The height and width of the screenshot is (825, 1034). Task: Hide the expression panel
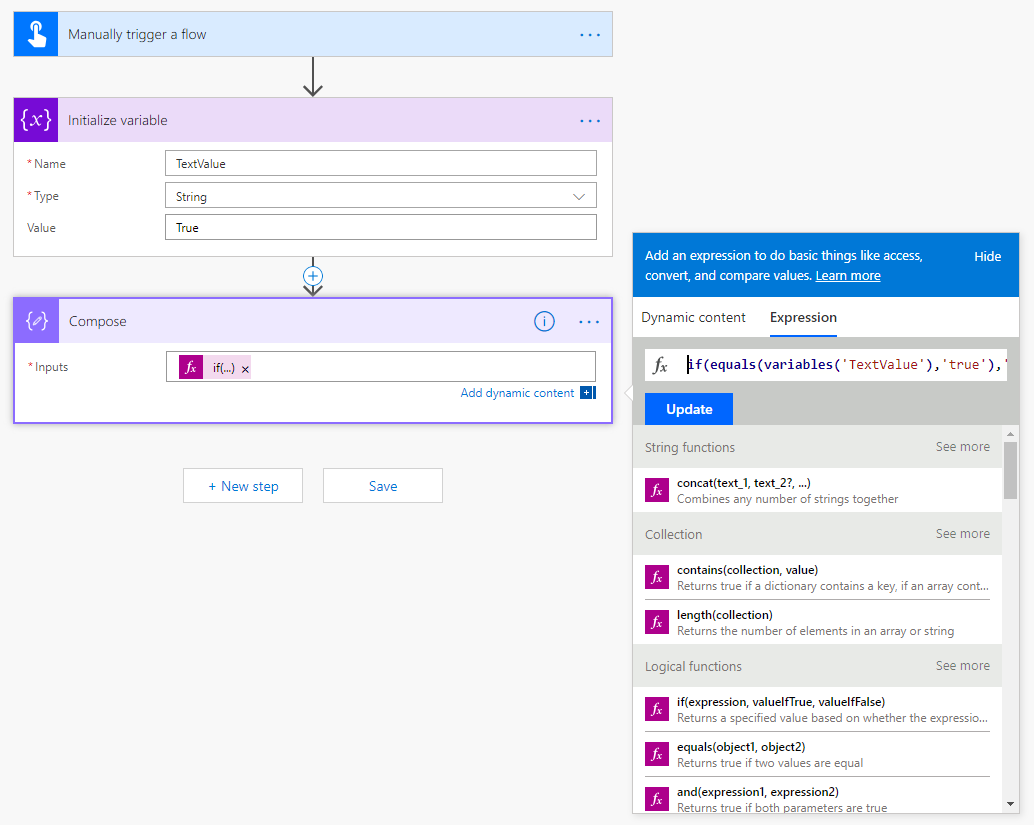click(987, 257)
